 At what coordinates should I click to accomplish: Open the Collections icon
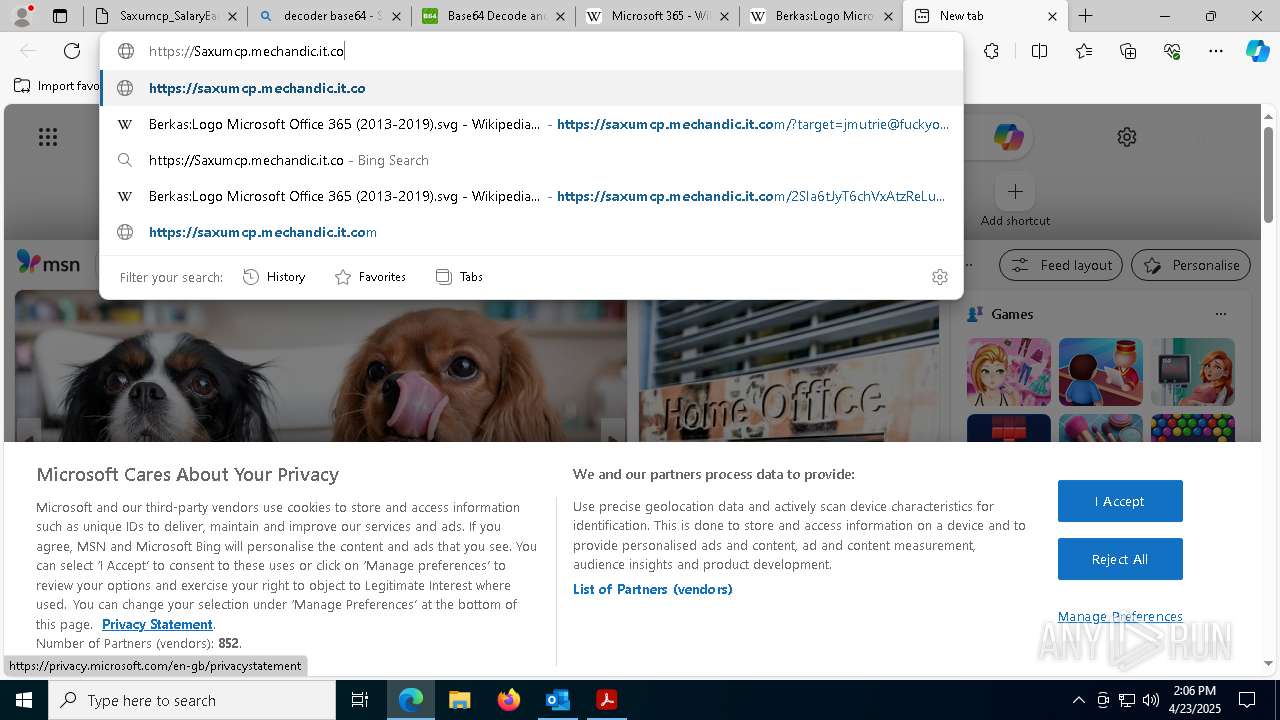[1128, 51]
